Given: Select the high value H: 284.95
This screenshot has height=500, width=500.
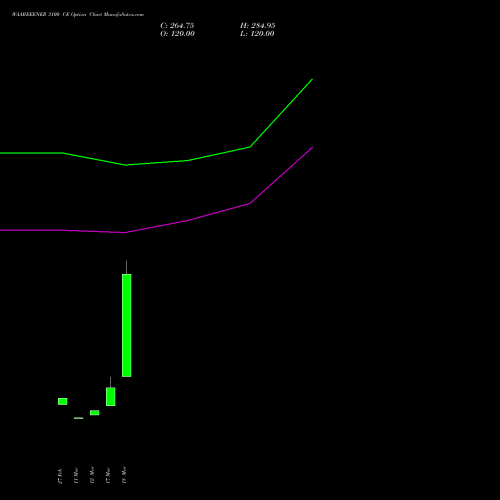Looking at the screenshot, I should point(258,26).
